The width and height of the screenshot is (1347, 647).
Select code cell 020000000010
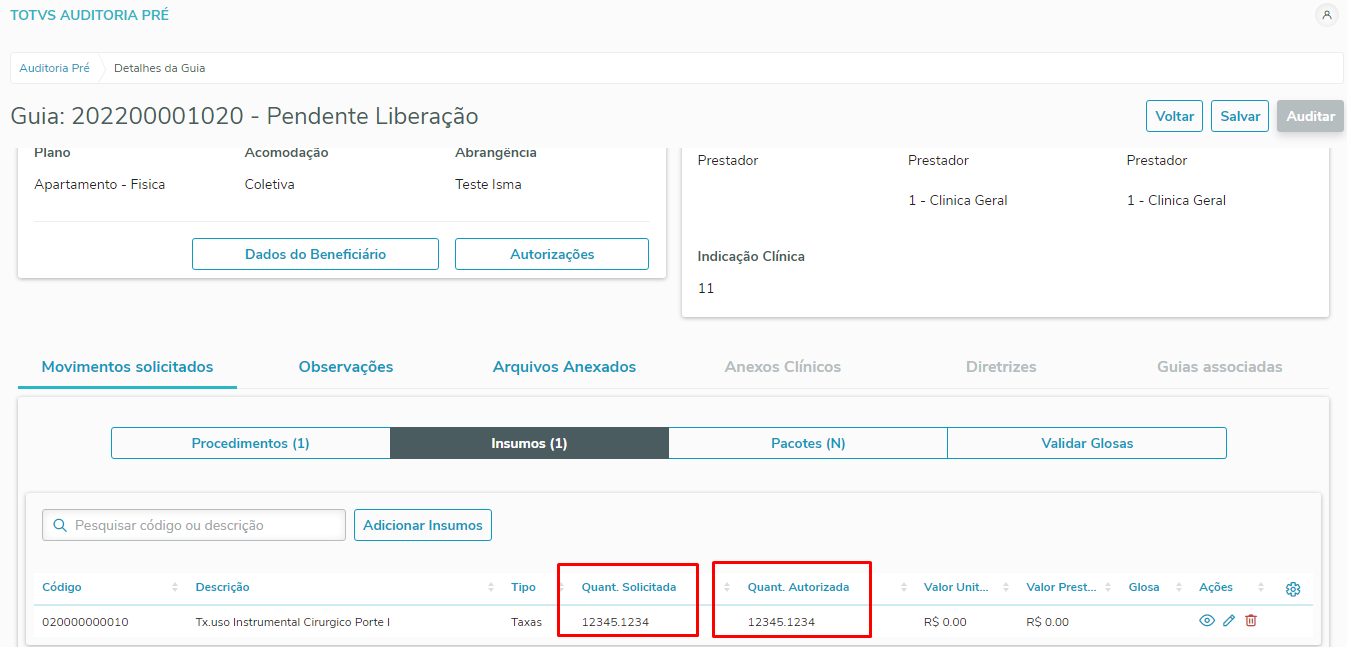[x=85, y=622]
